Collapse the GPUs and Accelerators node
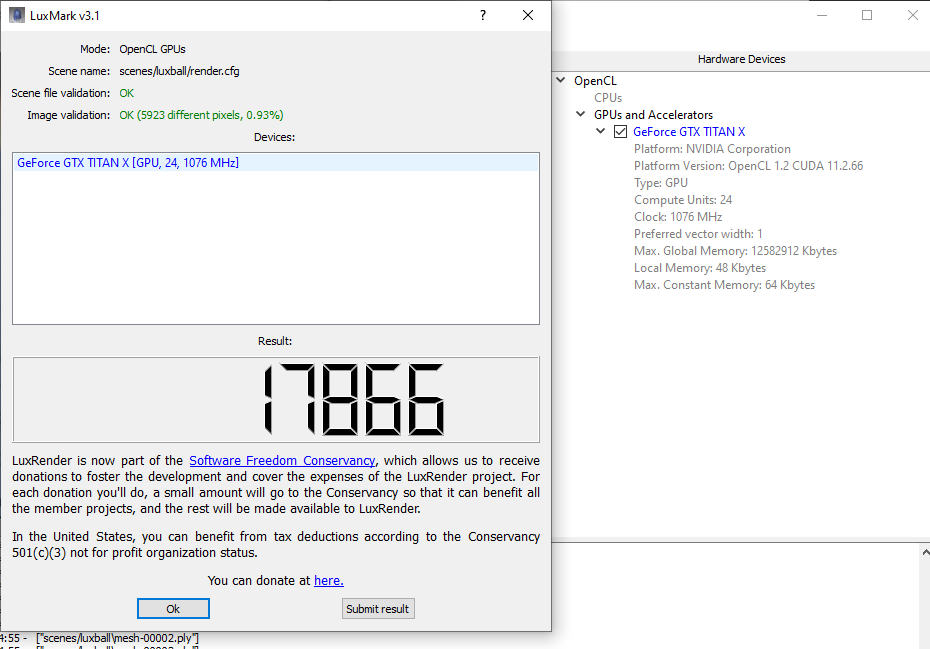930x649 pixels. point(581,114)
